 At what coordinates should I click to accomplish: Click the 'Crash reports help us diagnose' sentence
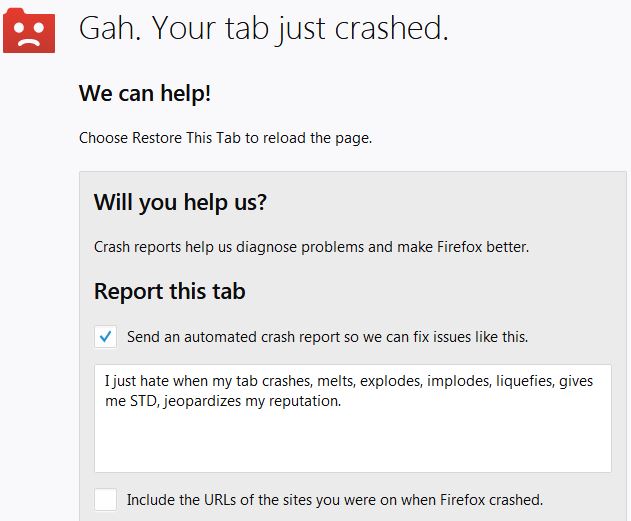click(x=311, y=247)
